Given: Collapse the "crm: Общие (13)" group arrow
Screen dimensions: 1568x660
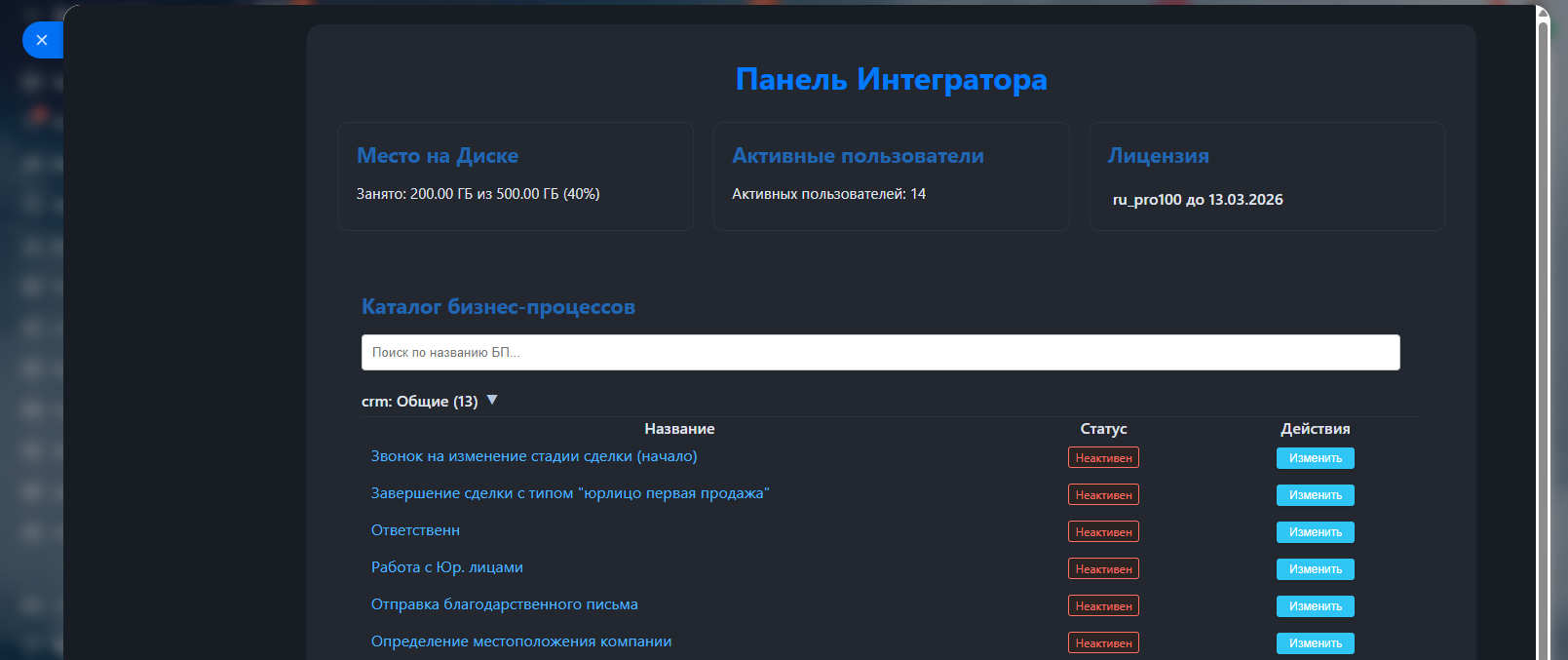Looking at the screenshot, I should pos(492,400).
